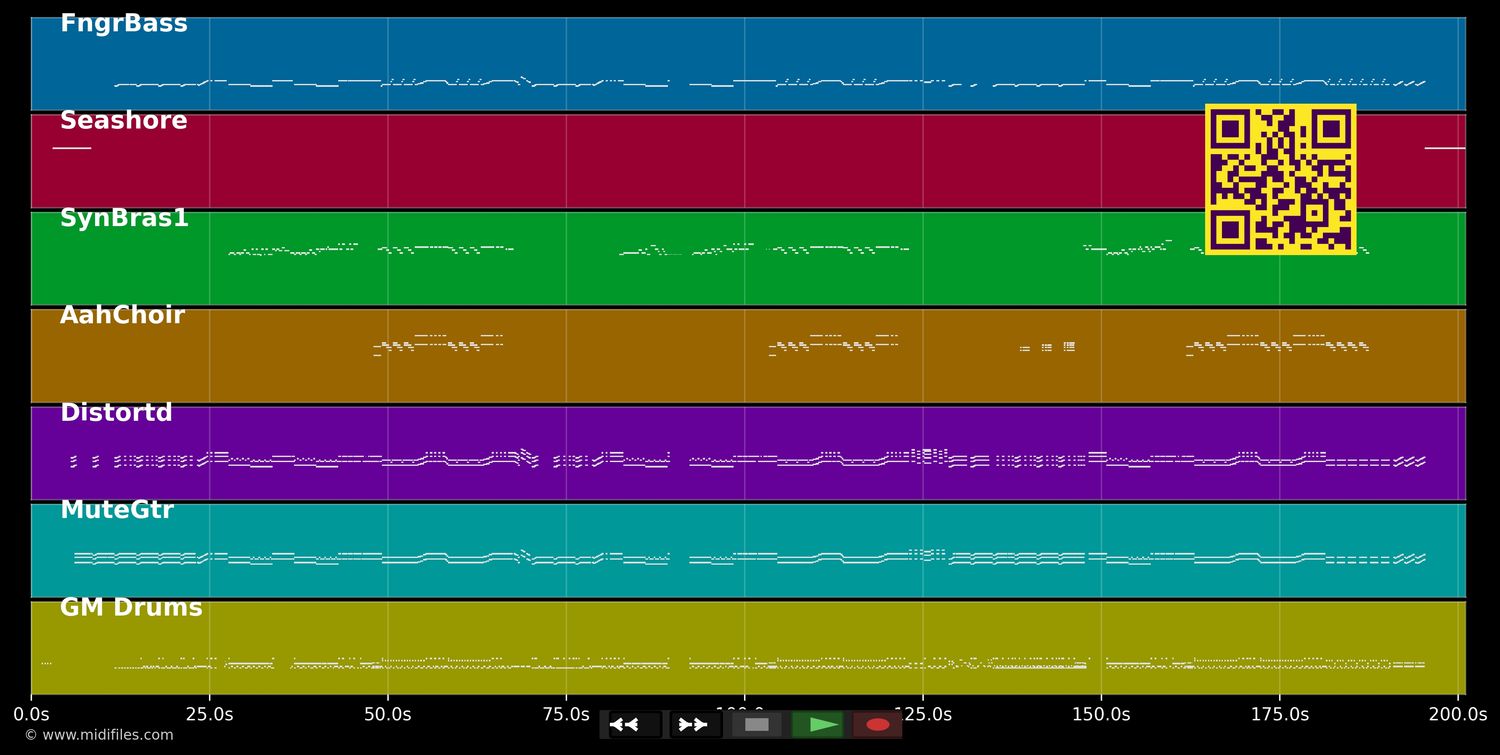Select the FngrBass track label
Screen dimensions: 1500x755
(x=124, y=24)
